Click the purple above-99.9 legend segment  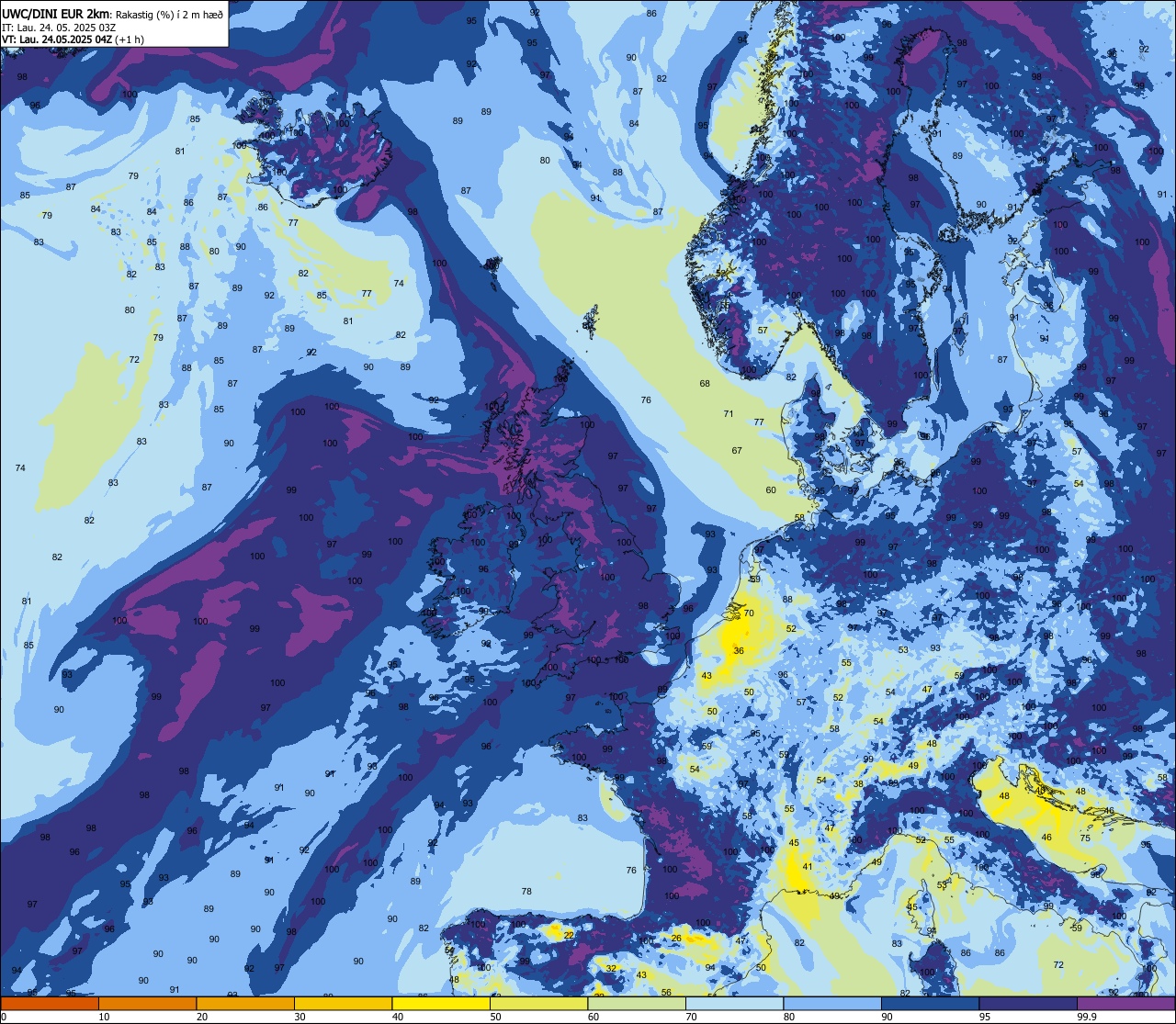click(x=1125, y=1003)
